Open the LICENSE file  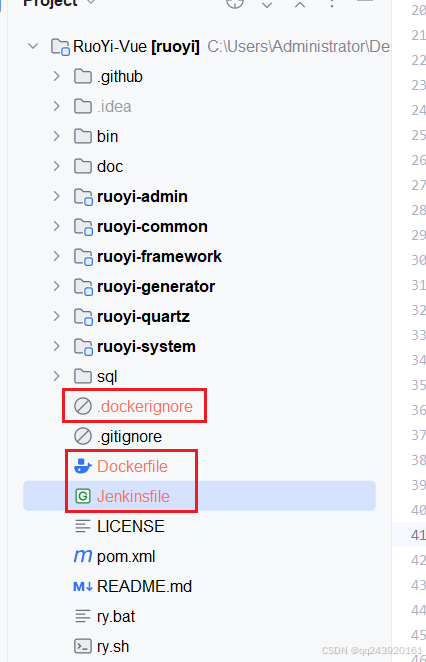point(131,526)
